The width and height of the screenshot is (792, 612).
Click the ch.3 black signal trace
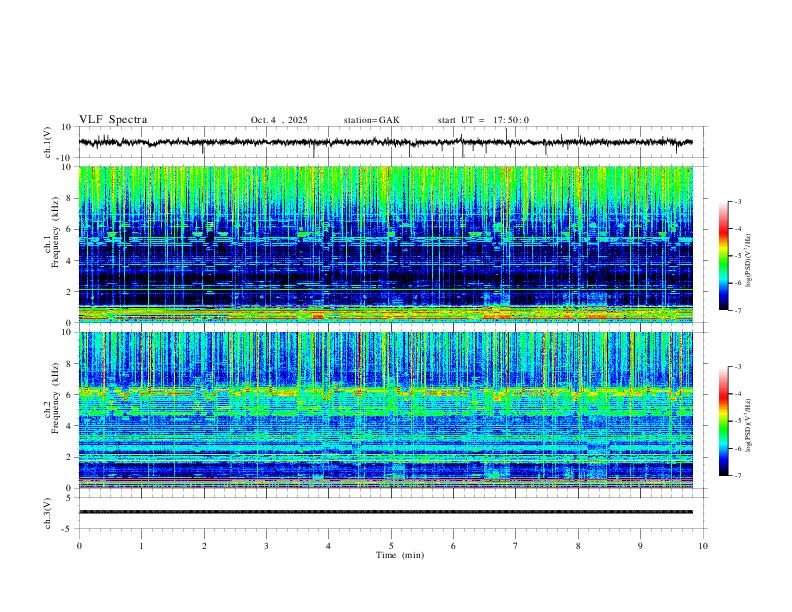(385, 512)
